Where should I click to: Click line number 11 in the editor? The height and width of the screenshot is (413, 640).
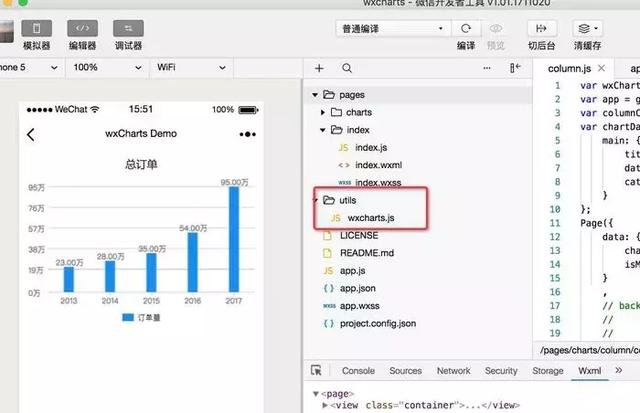[x=555, y=223]
